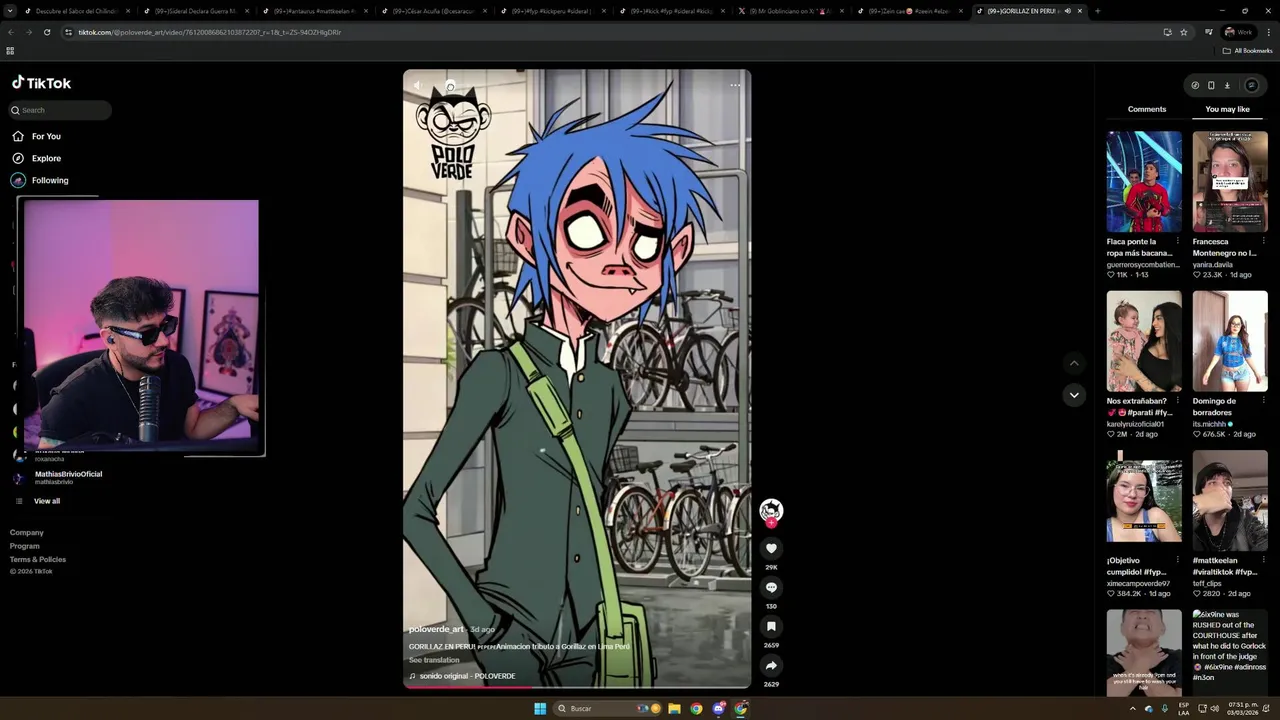Viewport: 1280px width, 720px height.
Task: Open poloverde_art creator avatar
Action: tap(771, 511)
